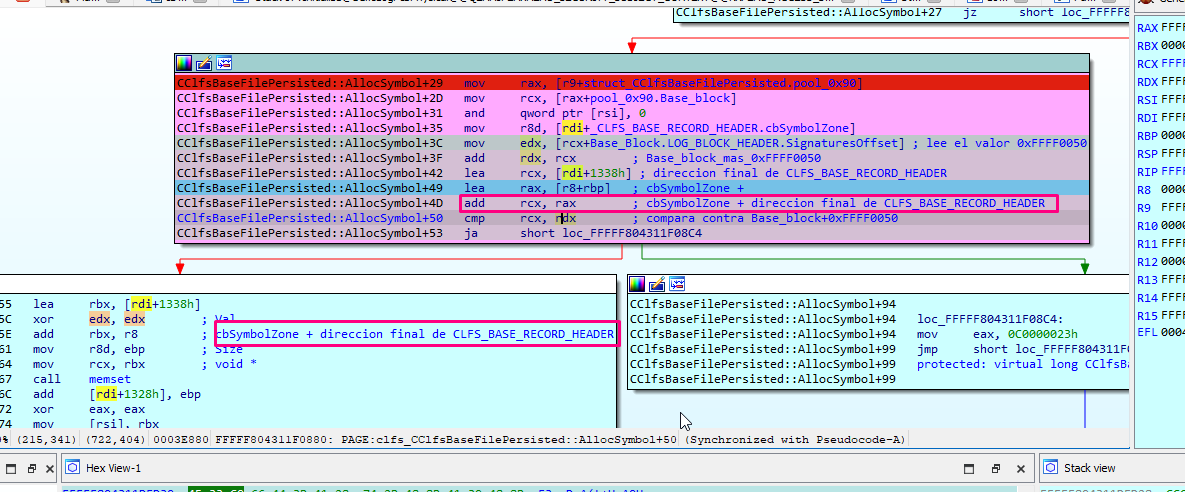Click group-nodes icon on AllocSymbol+29 block
The height and width of the screenshot is (492, 1185).
click(x=224, y=63)
